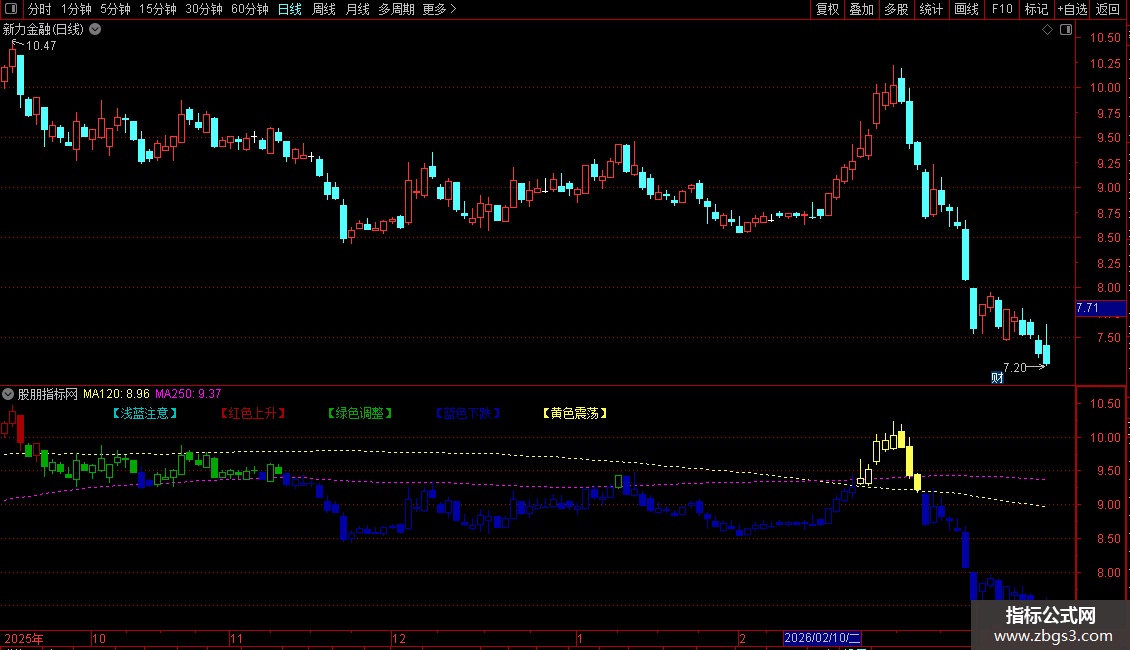The width and height of the screenshot is (1130, 650).
Task: Select the 60分钟 period tab
Action: [249, 9]
